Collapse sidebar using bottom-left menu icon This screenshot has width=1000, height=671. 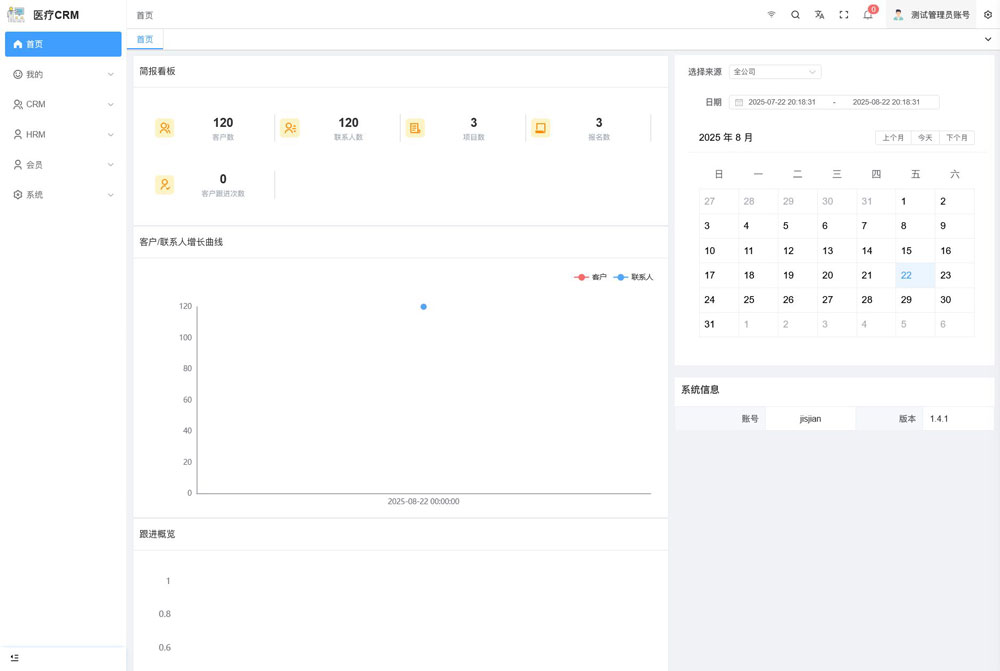[x=15, y=658]
